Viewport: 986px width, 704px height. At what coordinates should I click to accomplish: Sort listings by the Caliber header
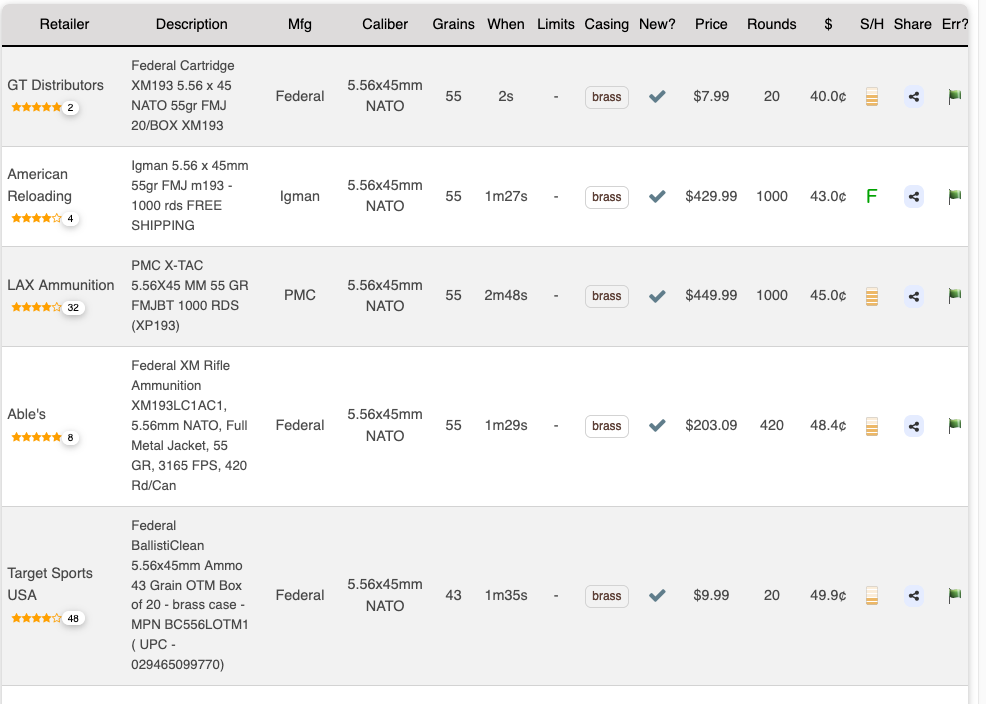tap(385, 24)
